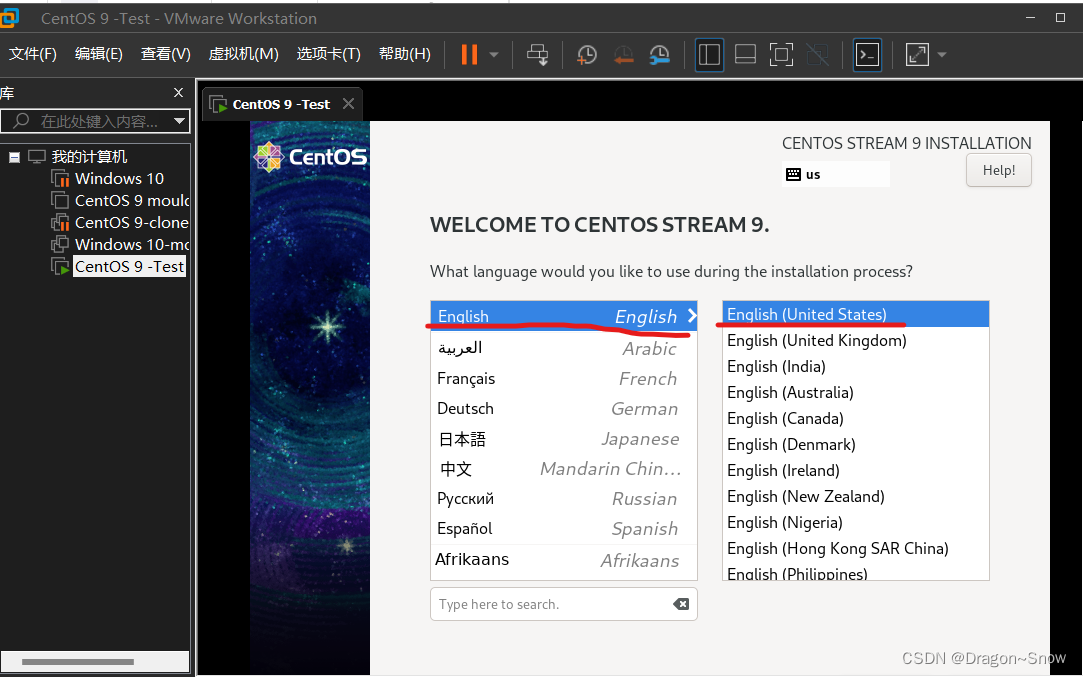Select English (Canada) locale
Screen dimensions: 1083x677
[856, 419]
